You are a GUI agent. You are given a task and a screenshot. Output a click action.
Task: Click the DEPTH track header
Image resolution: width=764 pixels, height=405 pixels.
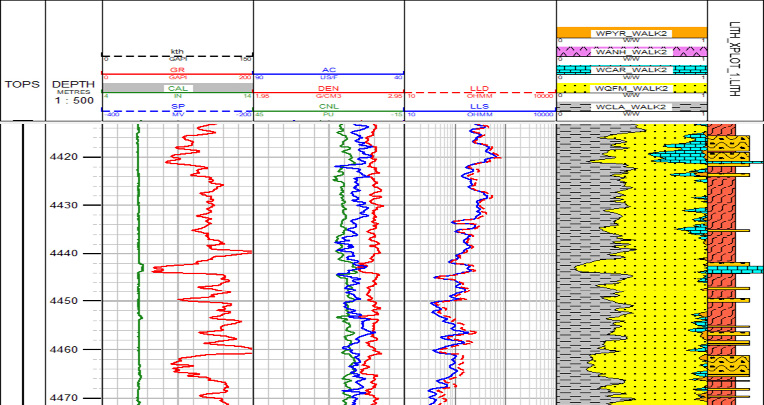[x=71, y=83]
